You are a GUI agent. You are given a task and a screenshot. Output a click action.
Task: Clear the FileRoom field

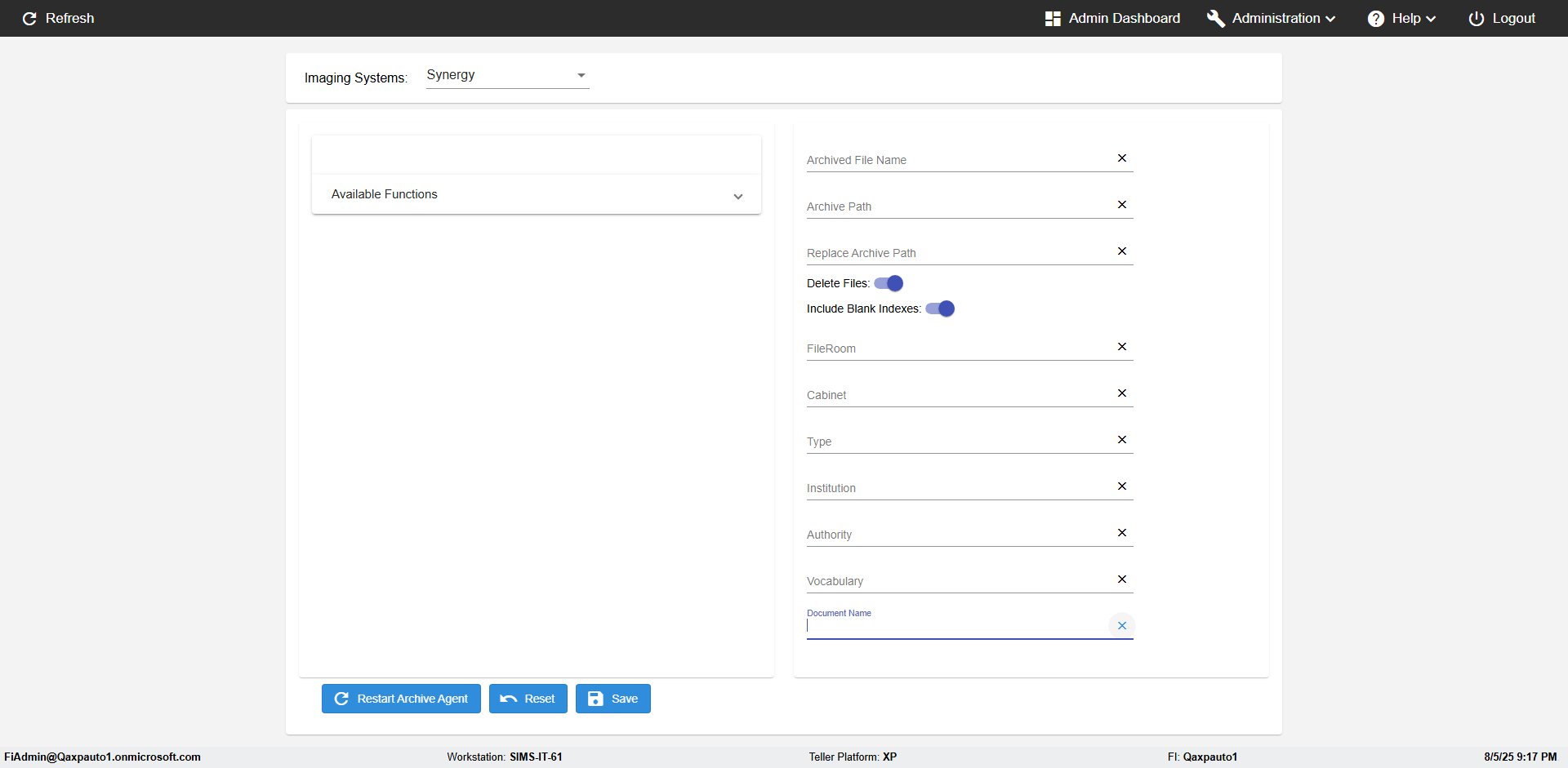pos(1122,347)
